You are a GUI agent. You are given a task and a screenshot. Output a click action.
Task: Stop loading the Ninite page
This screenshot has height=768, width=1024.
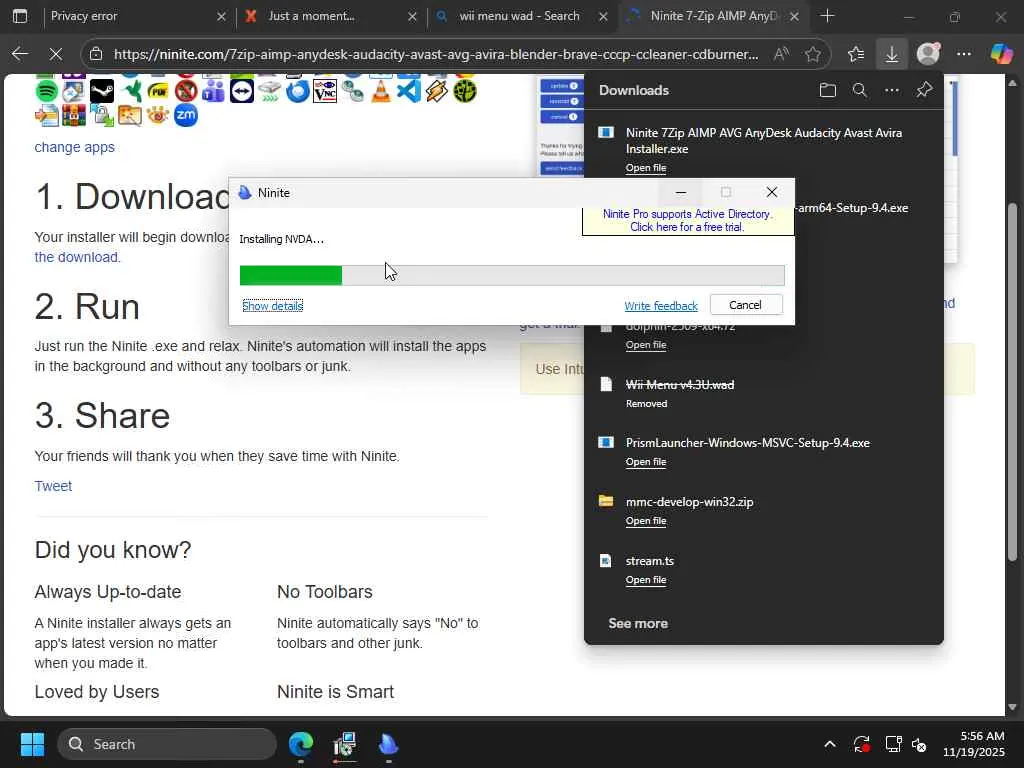56,54
